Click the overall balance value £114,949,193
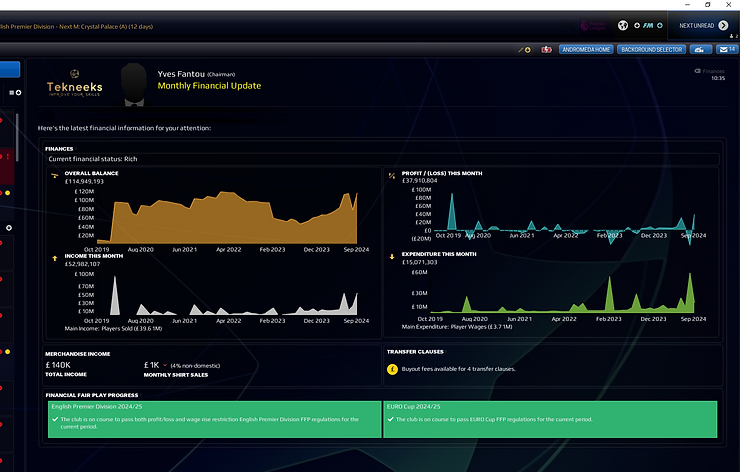Viewport: 740px width, 472px height. [84, 182]
